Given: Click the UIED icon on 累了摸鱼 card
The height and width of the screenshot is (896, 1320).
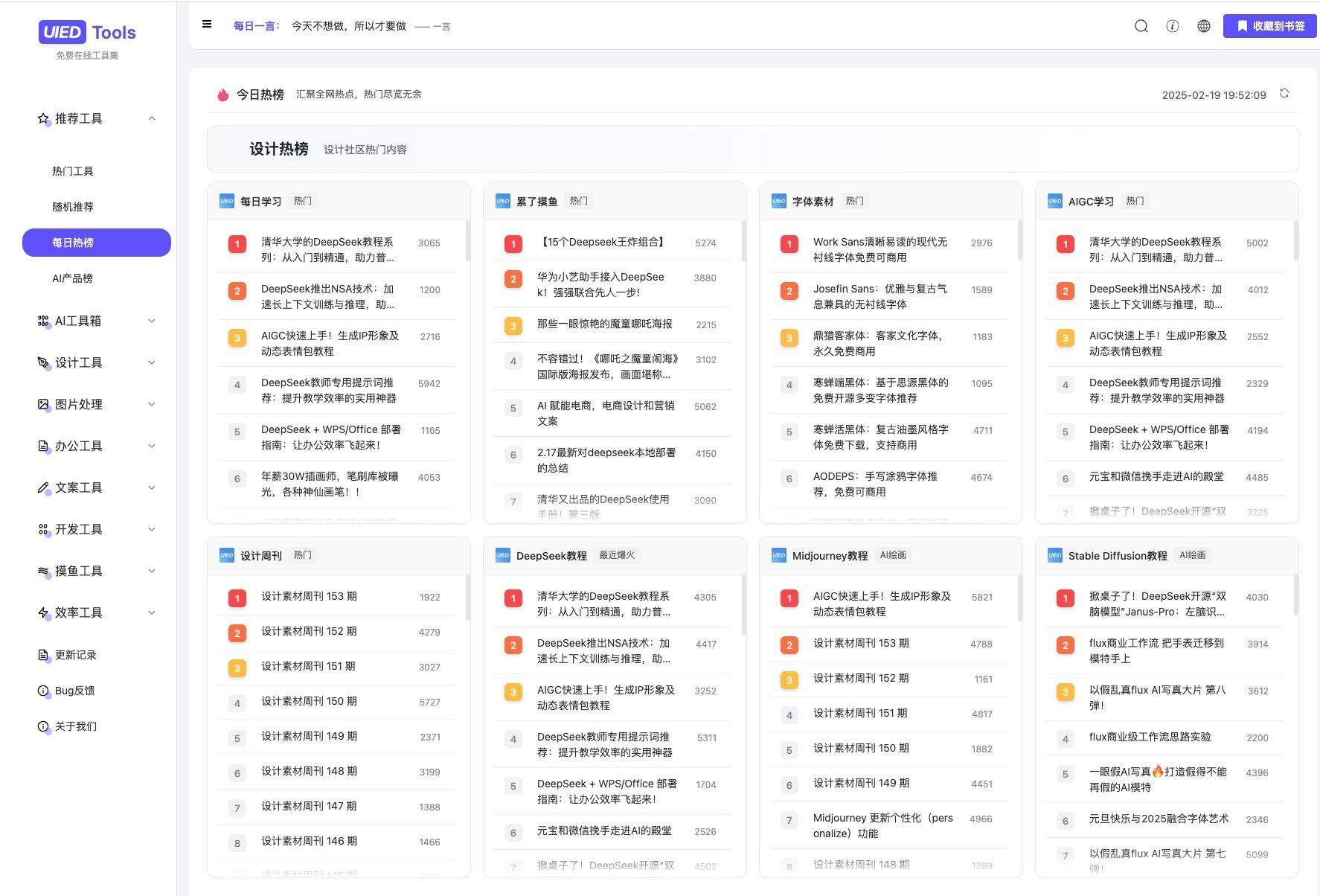Looking at the screenshot, I should tap(503, 201).
